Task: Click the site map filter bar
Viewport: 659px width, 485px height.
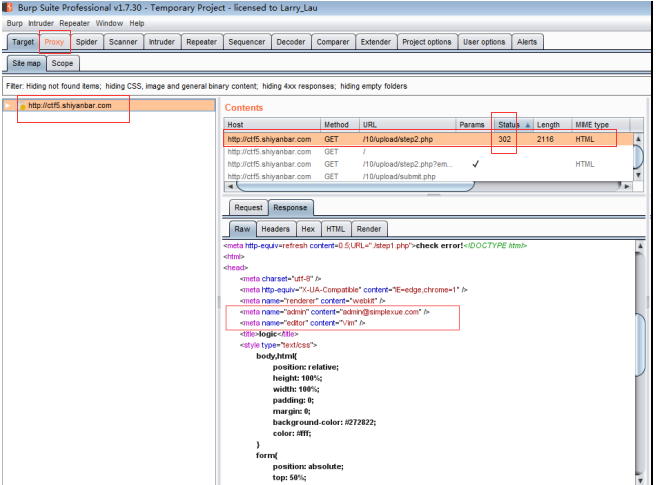Action: click(326, 86)
